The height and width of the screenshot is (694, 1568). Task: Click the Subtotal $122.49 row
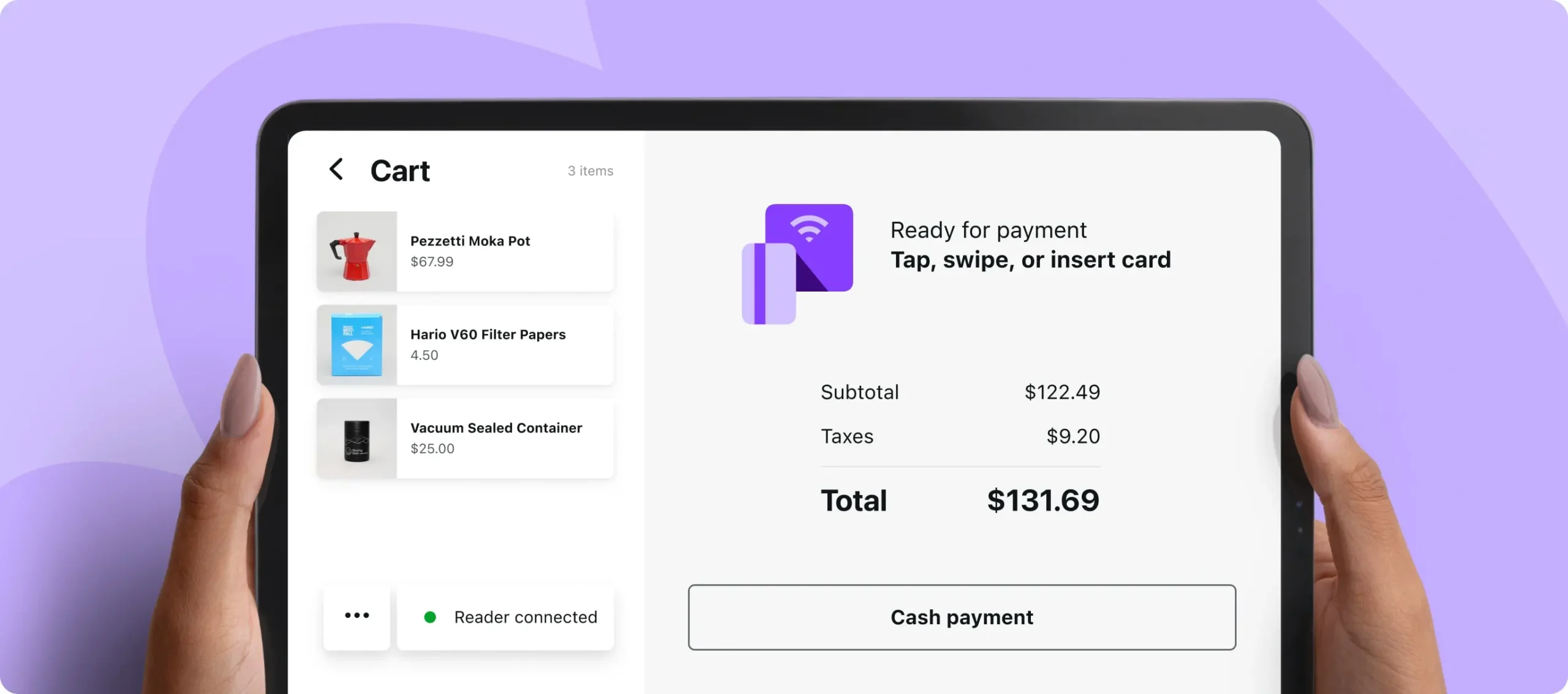[x=960, y=392]
